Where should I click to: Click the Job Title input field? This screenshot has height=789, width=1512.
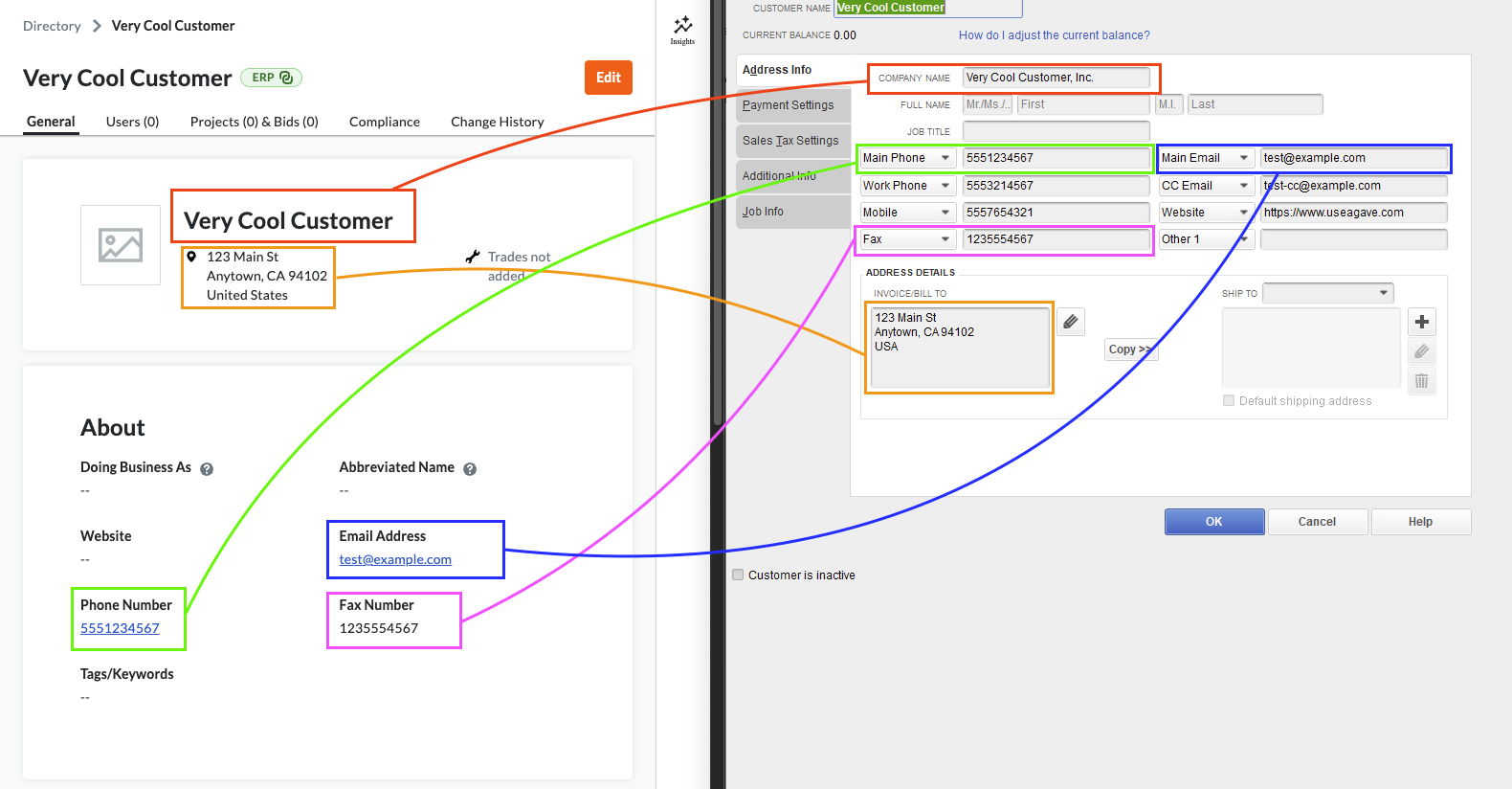(x=1056, y=131)
